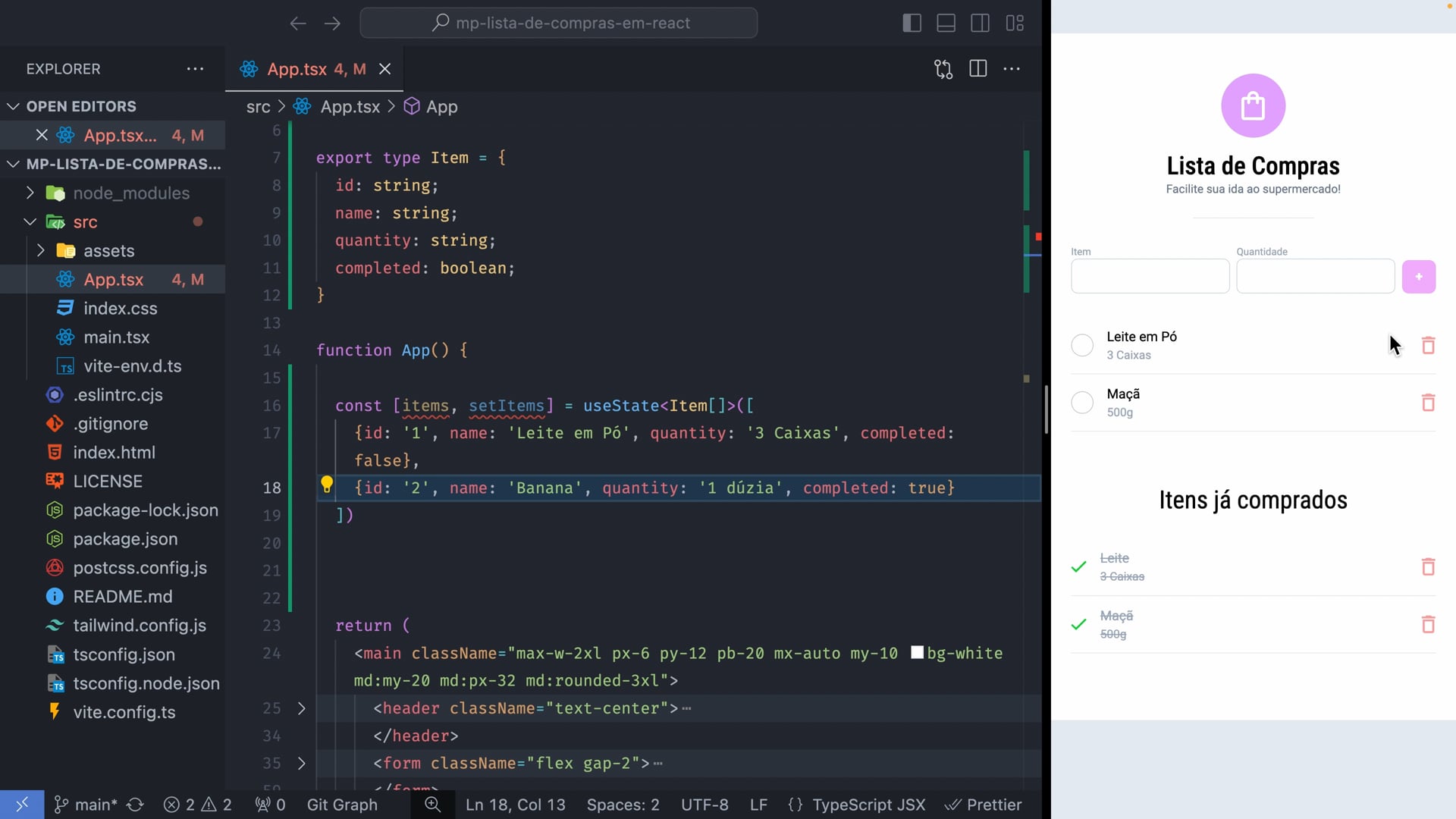This screenshot has width=1456, height=819.
Task: Synchronize changes icon in status bar
Action: pos(136,805)
